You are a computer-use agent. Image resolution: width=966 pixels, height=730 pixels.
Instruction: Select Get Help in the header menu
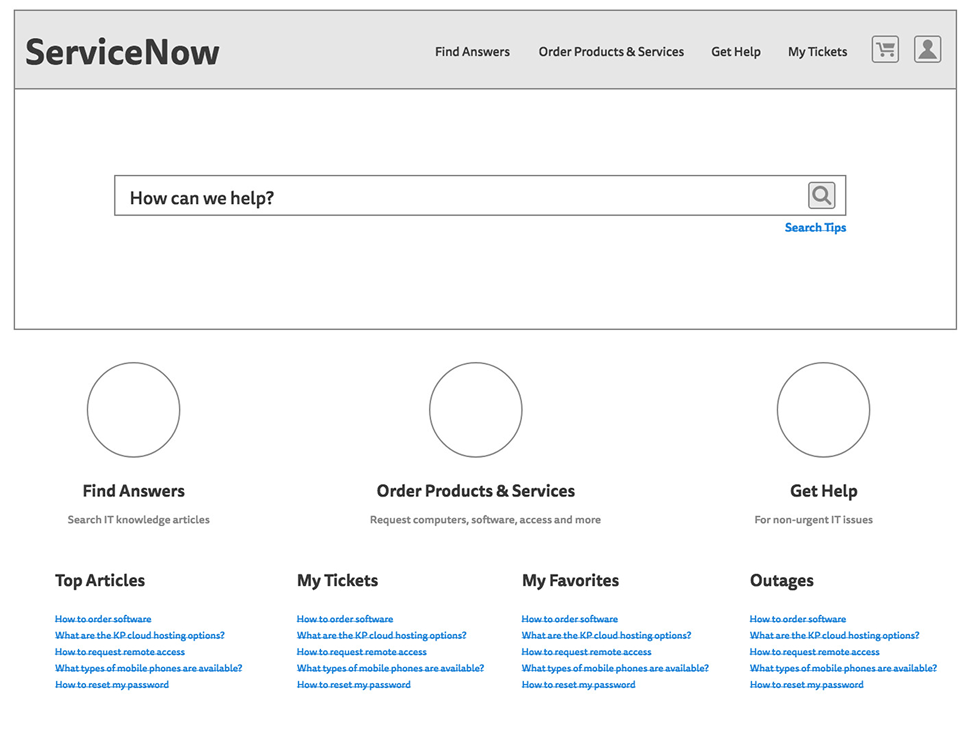735,52
